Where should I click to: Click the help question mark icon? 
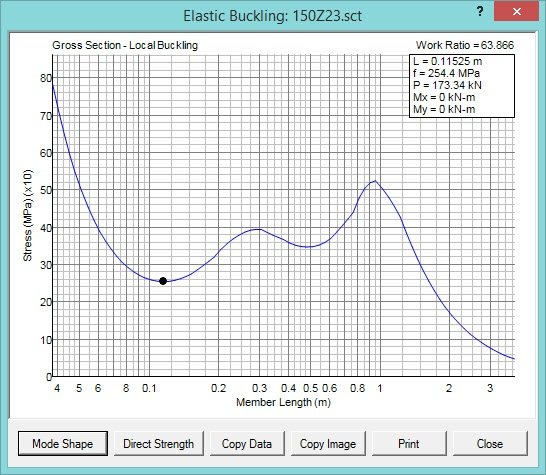tap(480, 11)
